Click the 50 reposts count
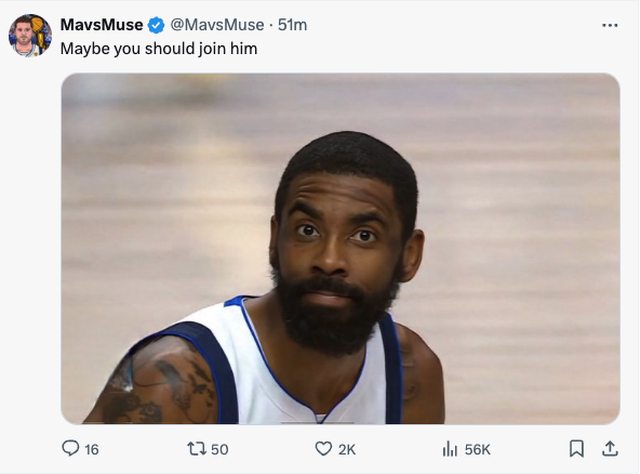The height and width of the screenshot is (474, 640). click(x=219, y=450)
